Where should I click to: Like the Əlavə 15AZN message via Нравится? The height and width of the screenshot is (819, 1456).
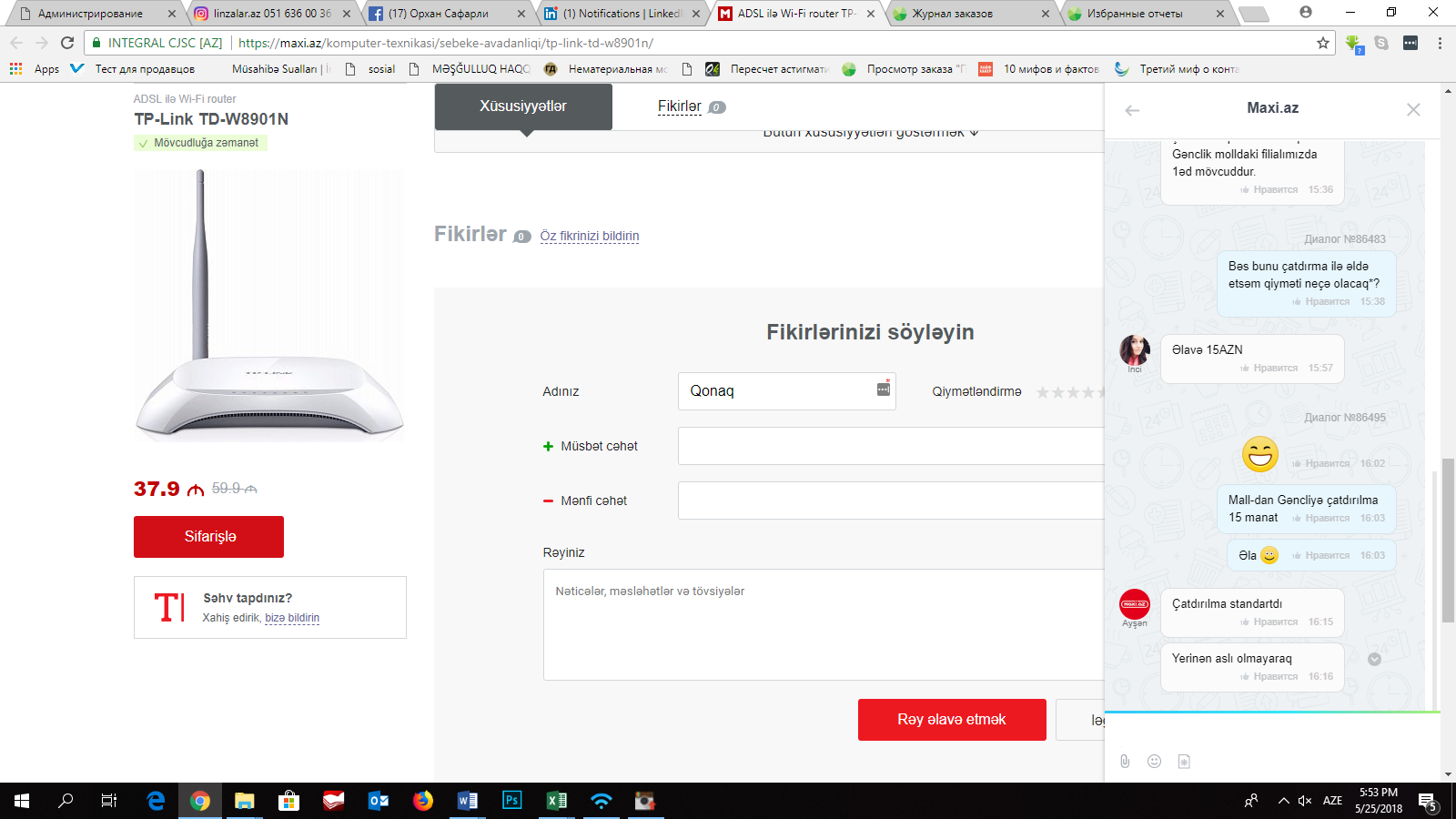(1269, 369)
